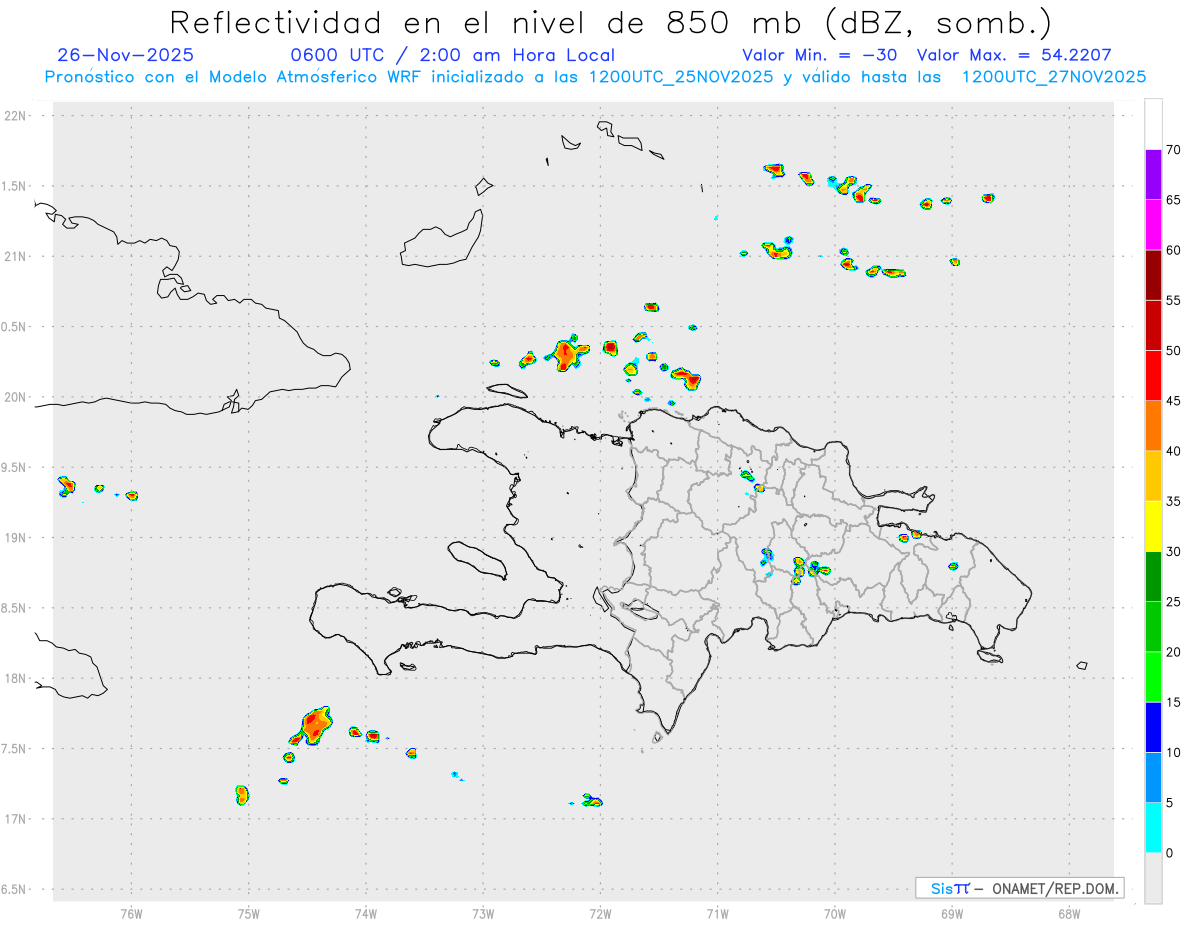Viewport: 1200px width, 927px height.
Task: Click the cyan 0–5 dBZ colorbar segment
Action: point(1153,828)
